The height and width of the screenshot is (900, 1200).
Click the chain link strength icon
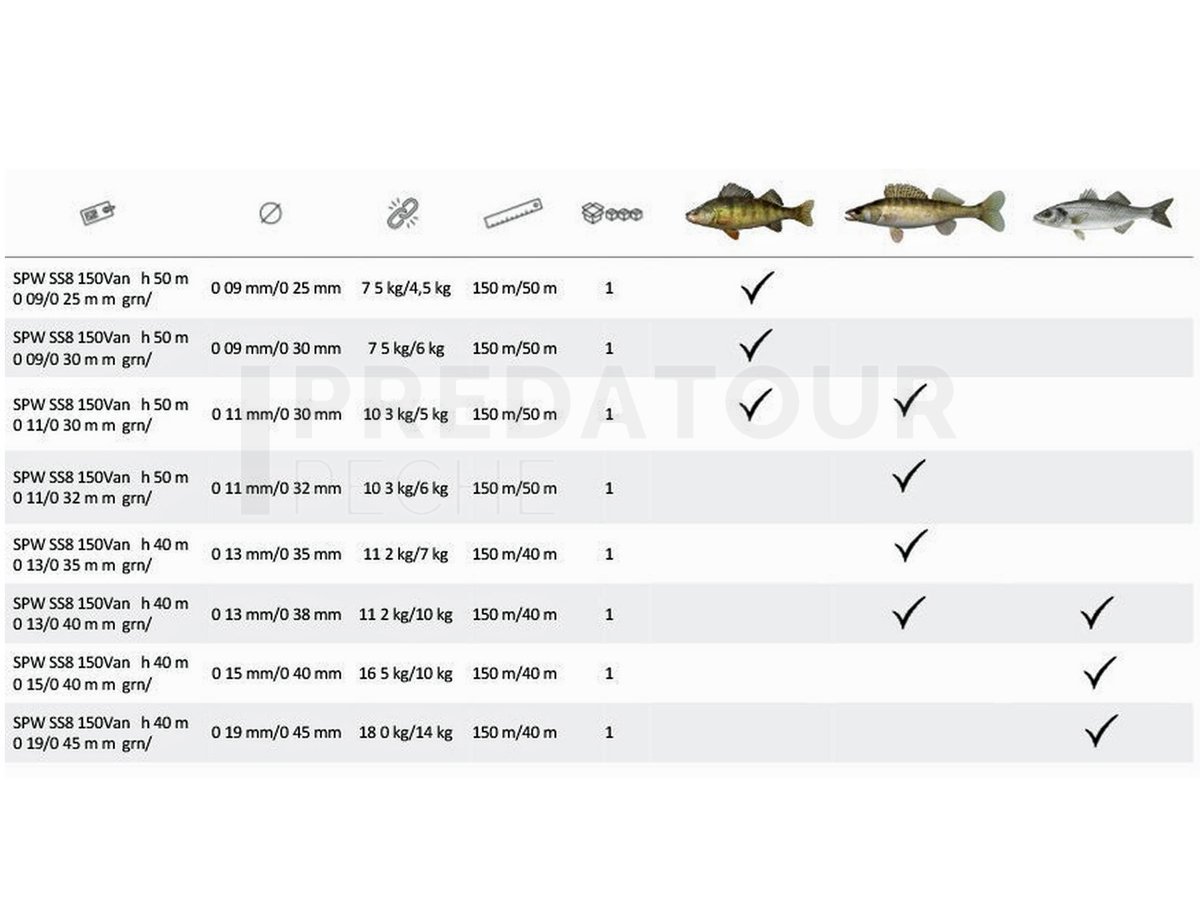[403, 212]
